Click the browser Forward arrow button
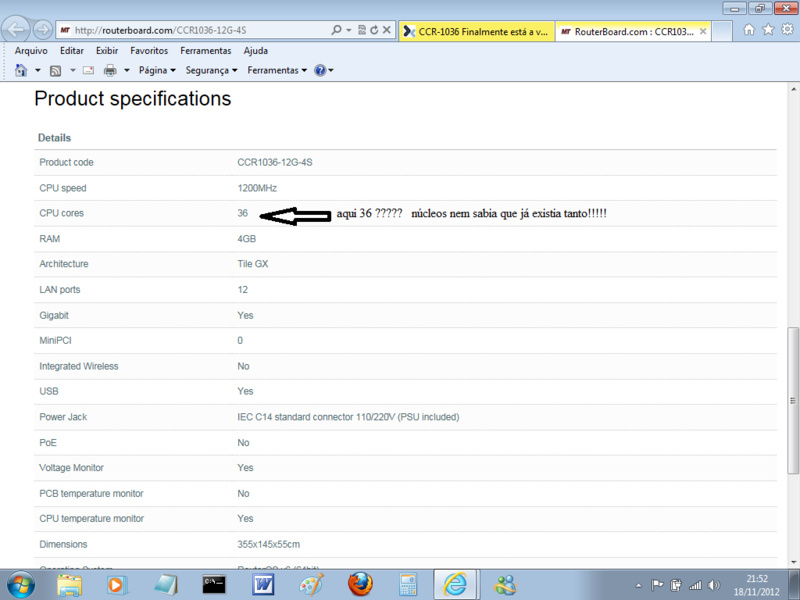 [43, 30]
